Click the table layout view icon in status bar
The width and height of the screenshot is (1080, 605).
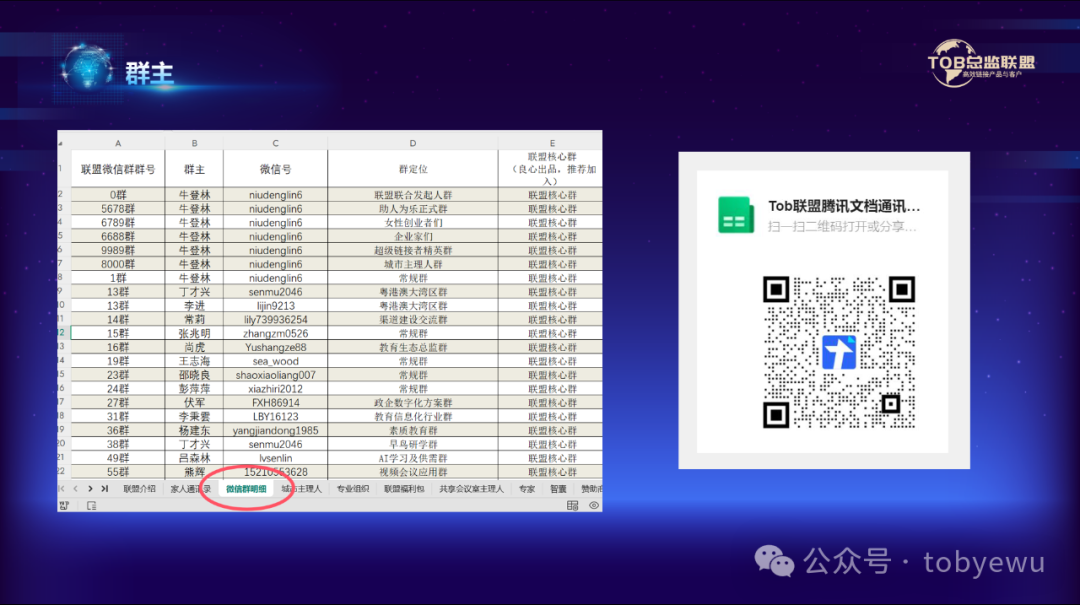pyautogui.click(x=572, y=506)
